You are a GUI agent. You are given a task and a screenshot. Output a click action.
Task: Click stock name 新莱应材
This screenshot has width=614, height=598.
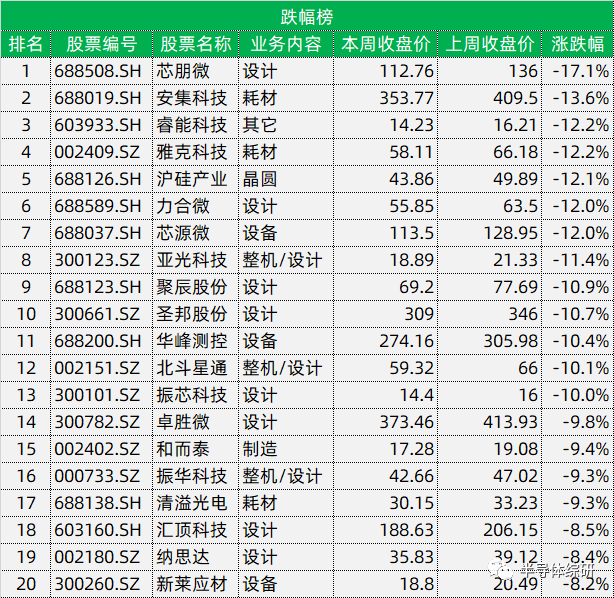(191, 585)
